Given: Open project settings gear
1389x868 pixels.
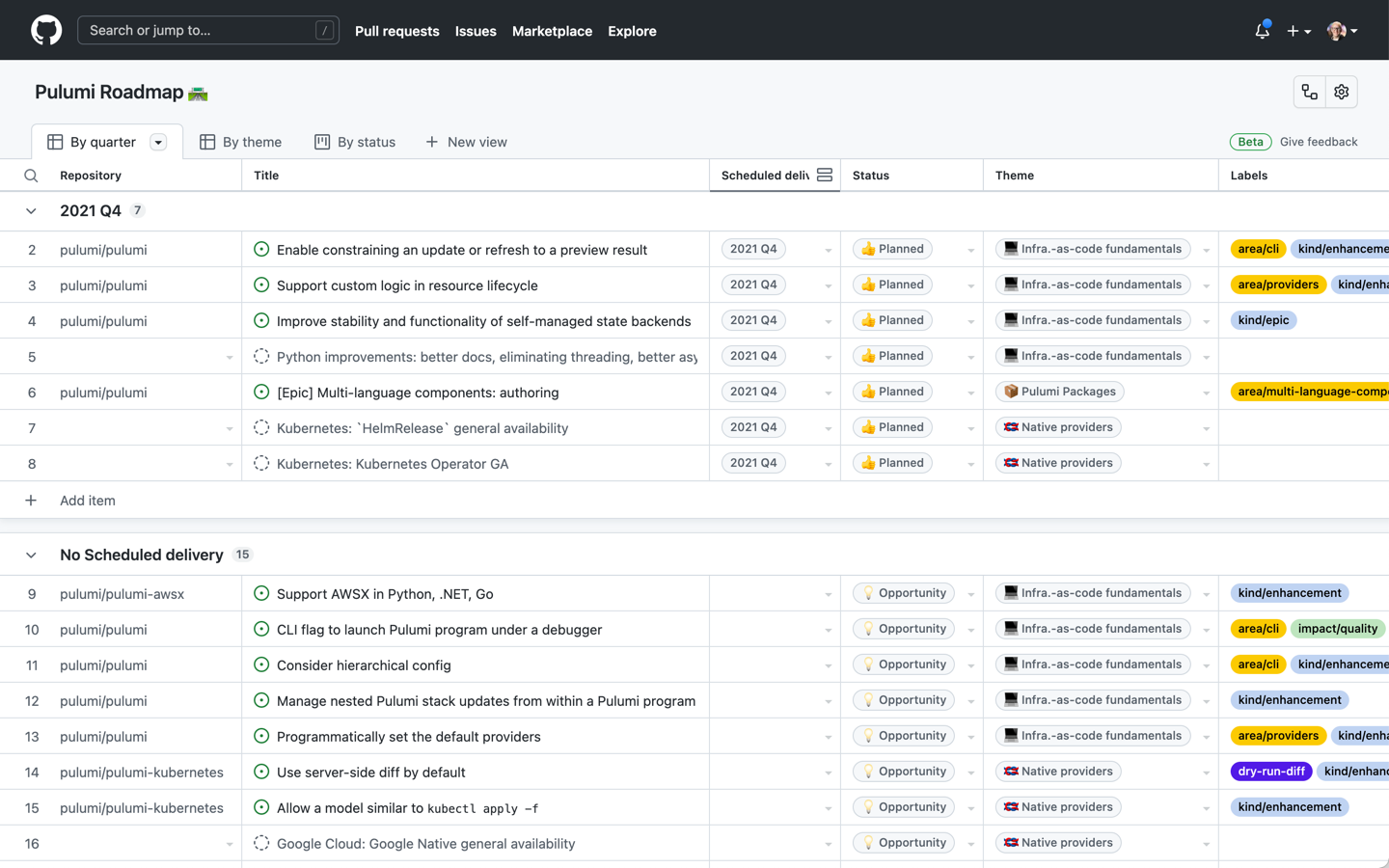Looking at the screenshot, I should [1342, 93].
